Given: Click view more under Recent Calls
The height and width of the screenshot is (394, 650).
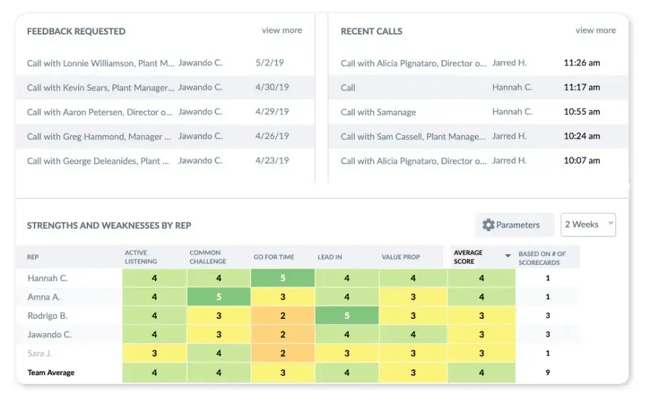Looking at the screenshot, I should point(595,30).
